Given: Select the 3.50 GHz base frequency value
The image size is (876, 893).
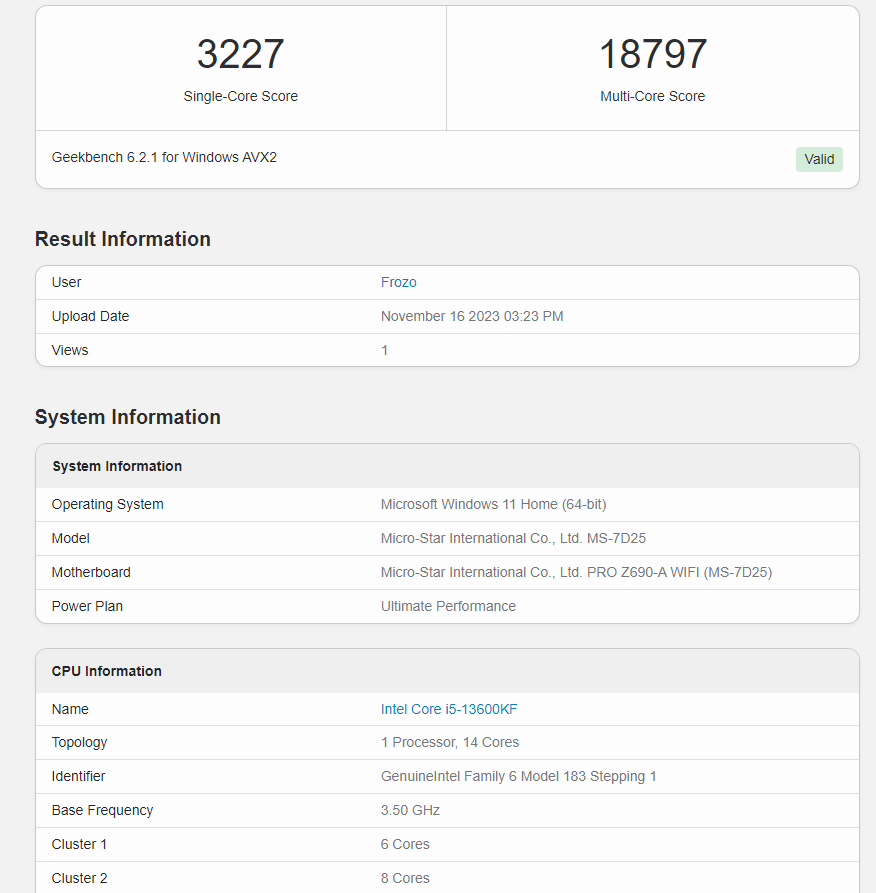Looking at the screenshot, I should (410, 810).
